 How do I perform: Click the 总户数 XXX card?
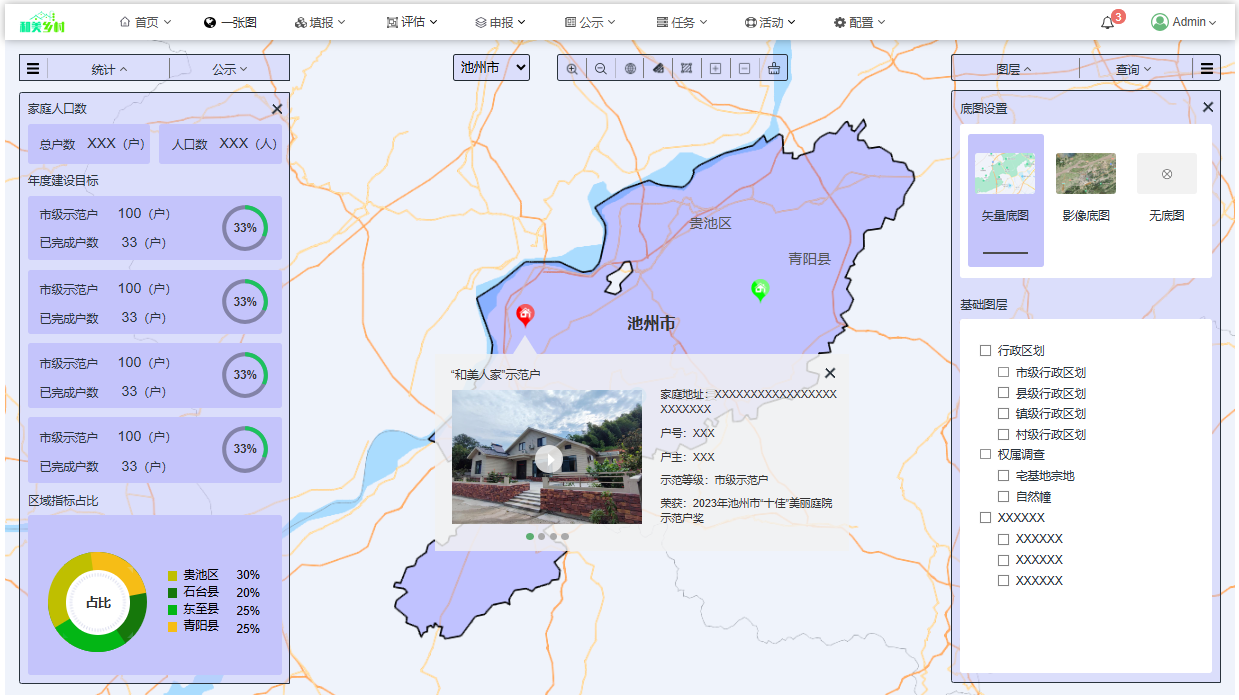pos(89,144)
